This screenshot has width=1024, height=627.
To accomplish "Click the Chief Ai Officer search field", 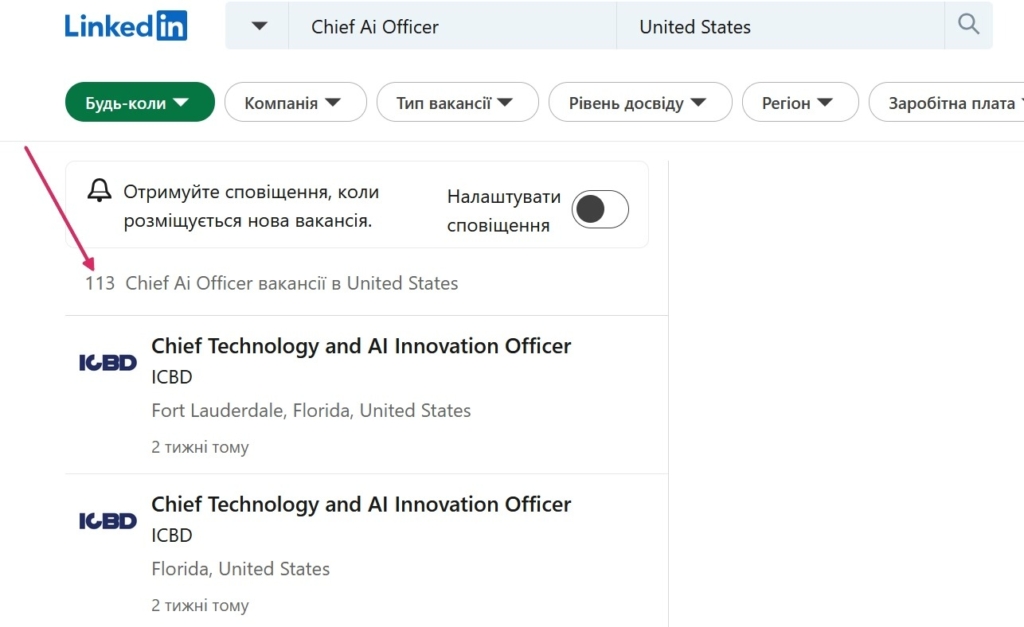I will tap(450, 27).
